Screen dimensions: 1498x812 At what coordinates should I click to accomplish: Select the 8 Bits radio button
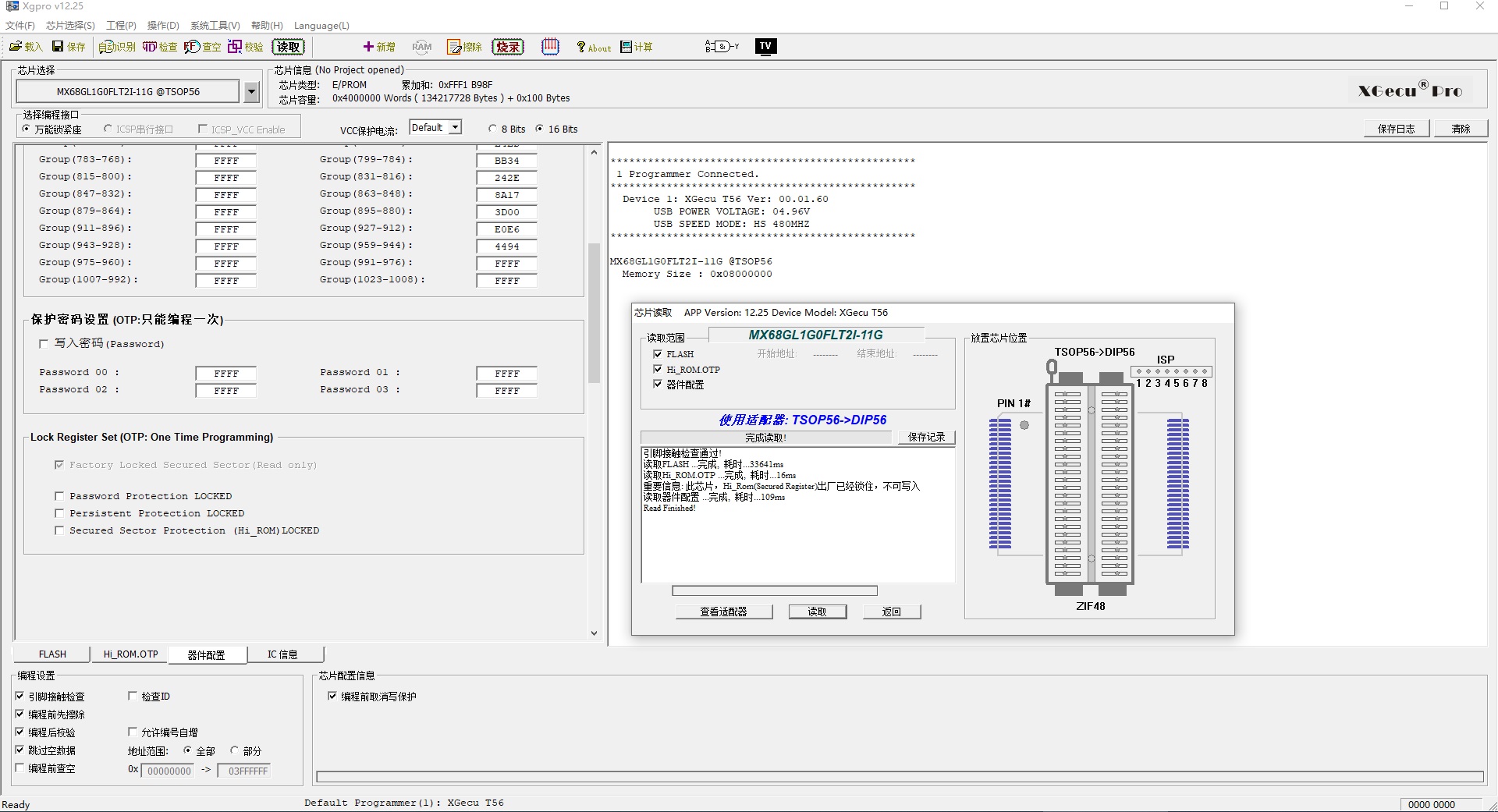(x=492, y=129)
